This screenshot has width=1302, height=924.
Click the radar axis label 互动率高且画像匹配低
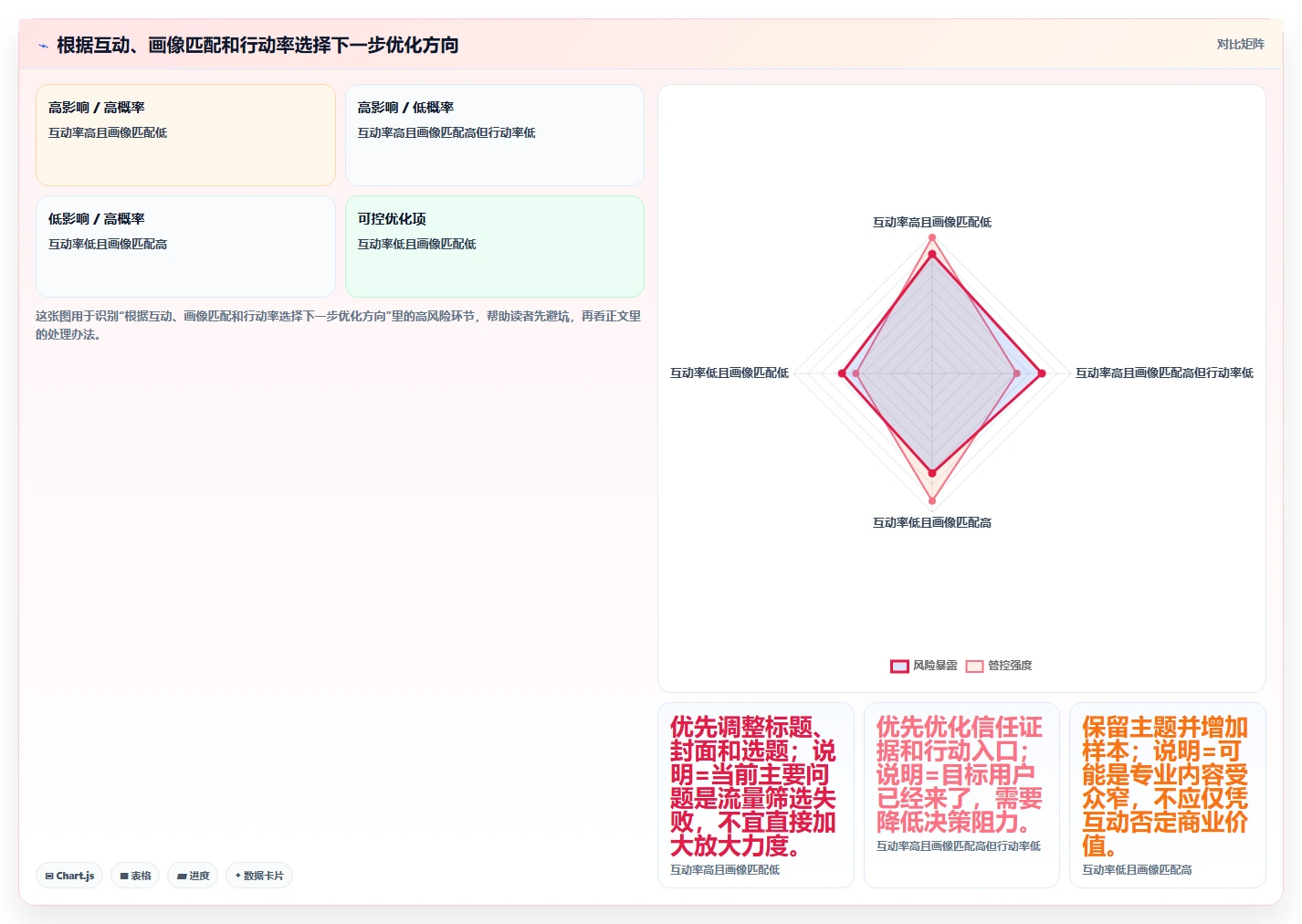point(932,222)
